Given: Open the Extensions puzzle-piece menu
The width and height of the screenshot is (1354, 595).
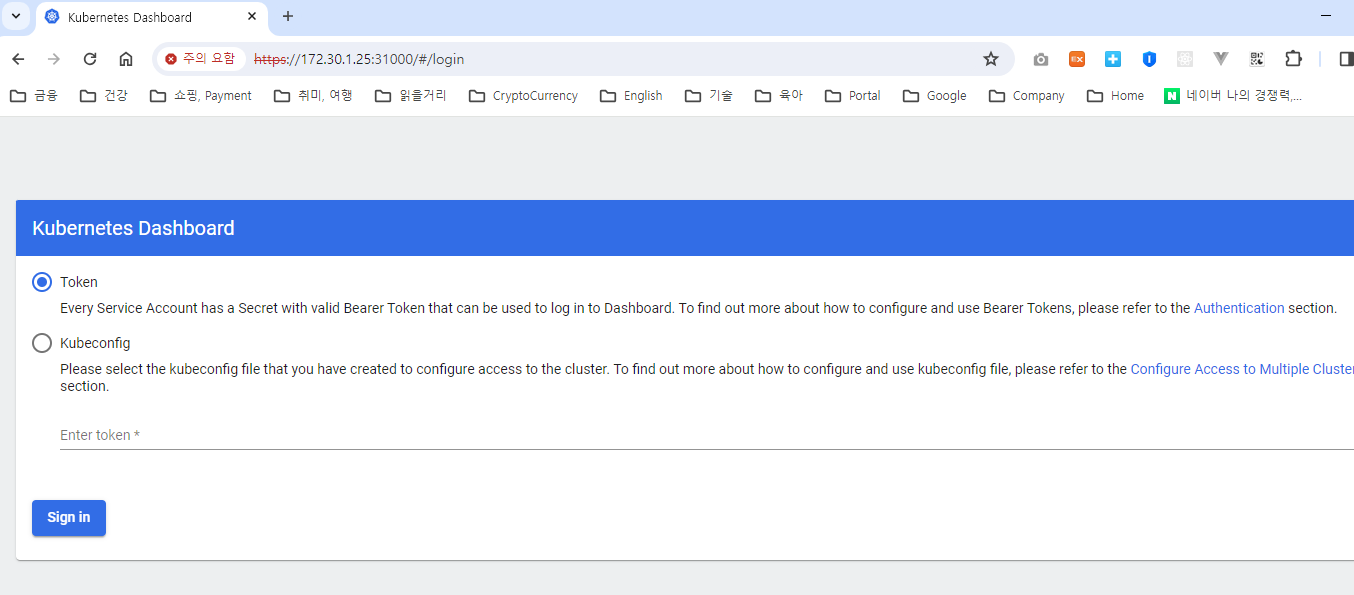Looking at the screenshot, I should (1293, 59).
